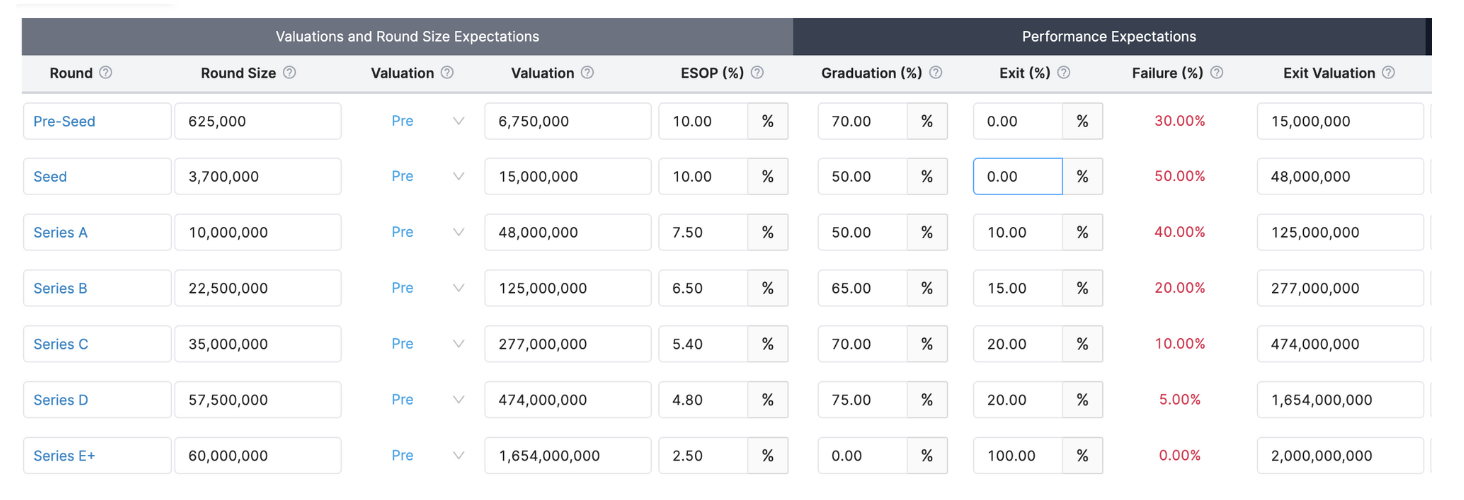
Task: Click help icon beside Failure (%) header
Action: click(x=1217, y=73)
